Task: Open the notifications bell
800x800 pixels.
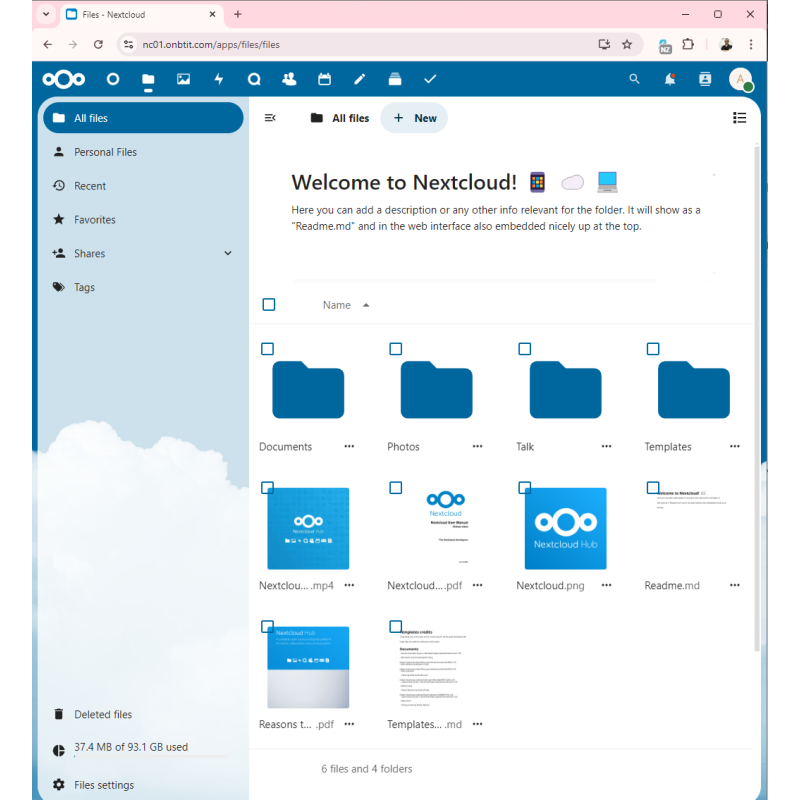Action: (670, 79)
